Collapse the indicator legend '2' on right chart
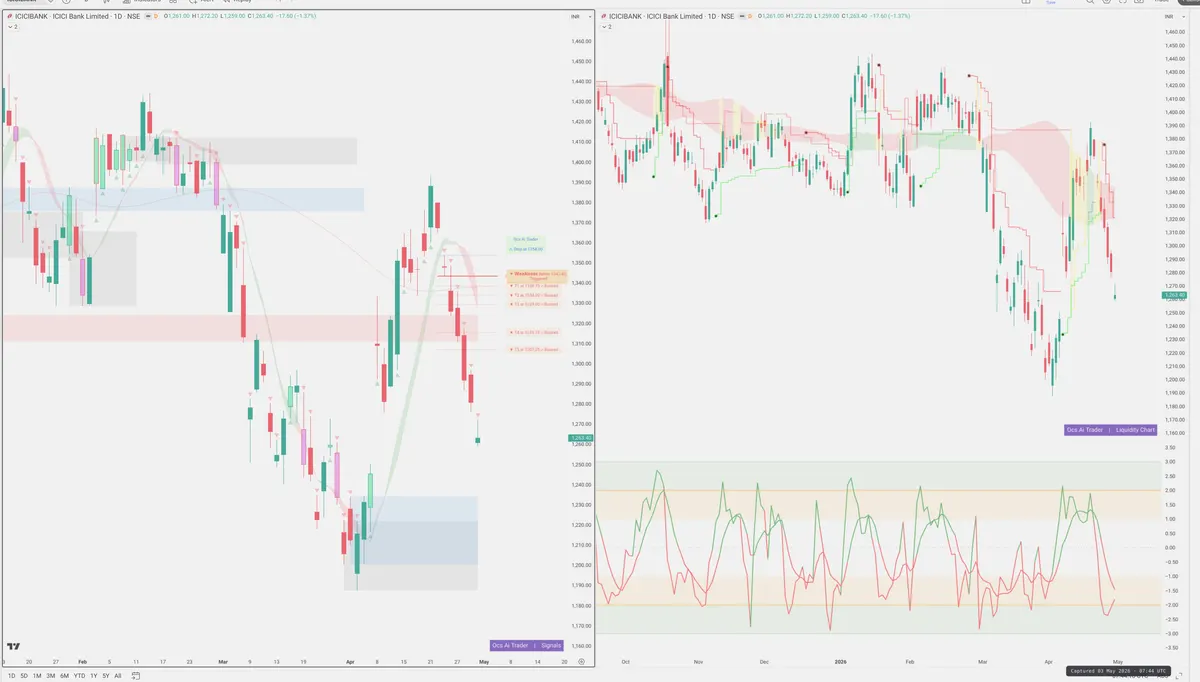Screen dimensions: 1200x682 click(606, 27)
